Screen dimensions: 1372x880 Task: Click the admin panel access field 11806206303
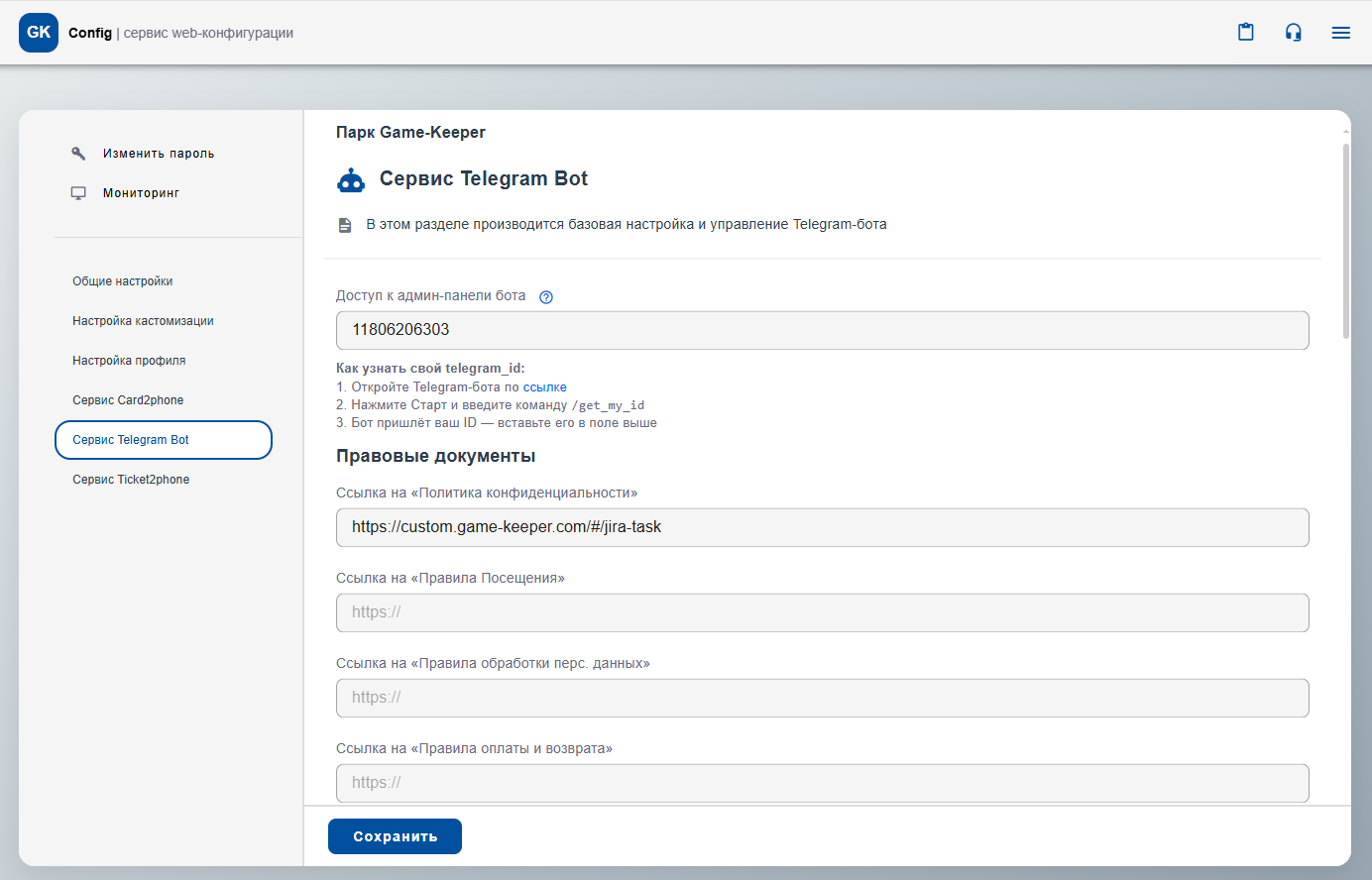[x=823, y=330]
